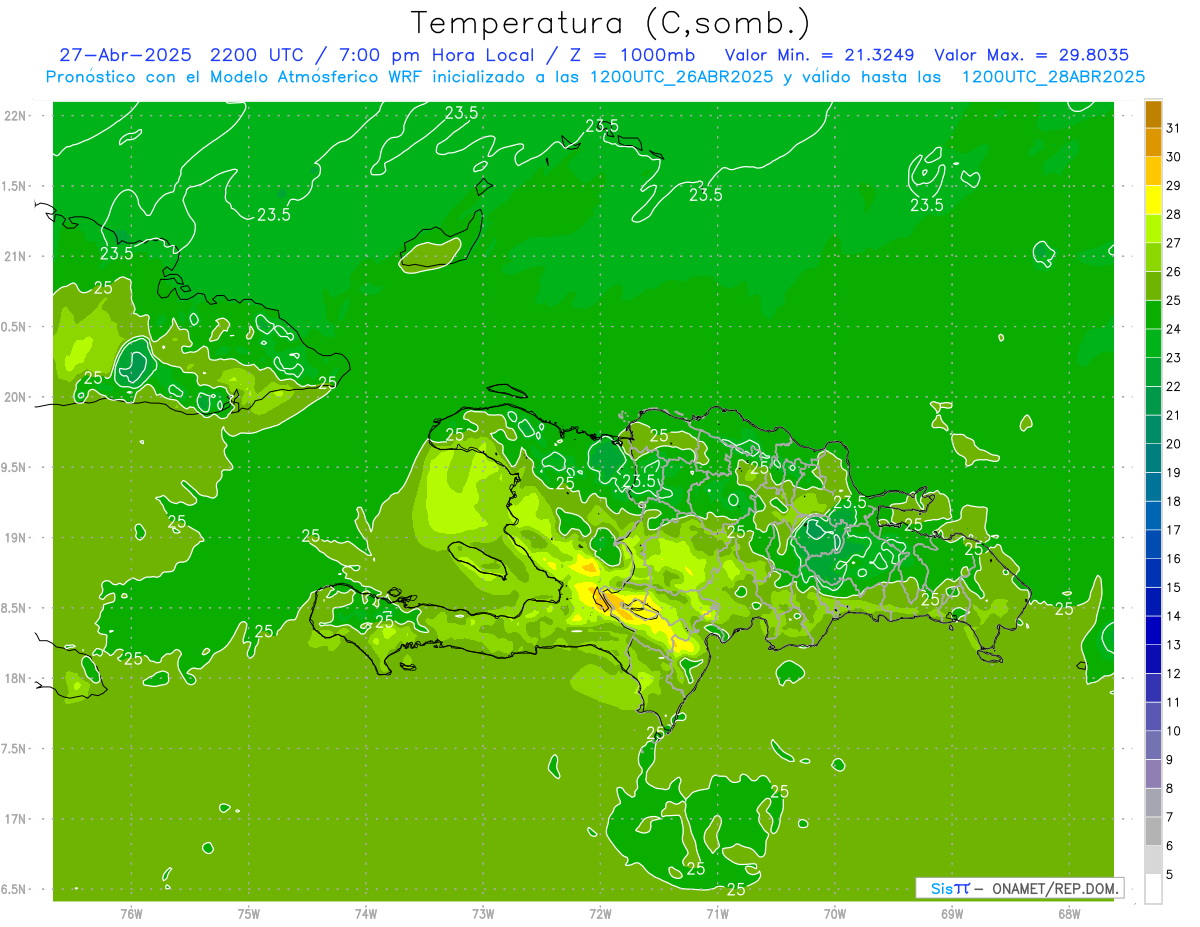Click the latitude label '19N'
The width and height of the screenshot is (1200, 927).
coord(15,538)
